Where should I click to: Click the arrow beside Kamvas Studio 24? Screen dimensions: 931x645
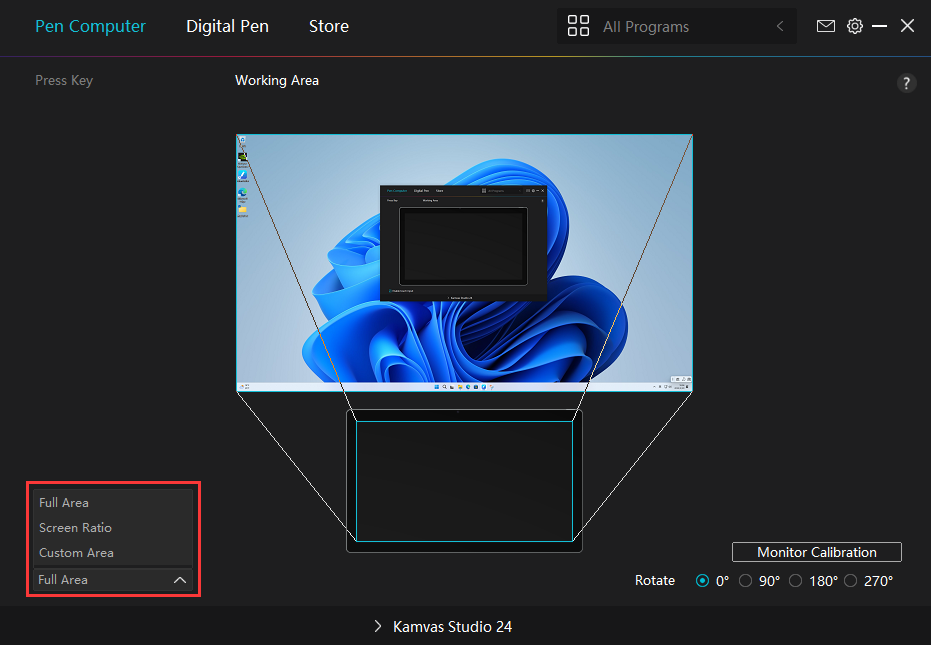tap(378, 626)
